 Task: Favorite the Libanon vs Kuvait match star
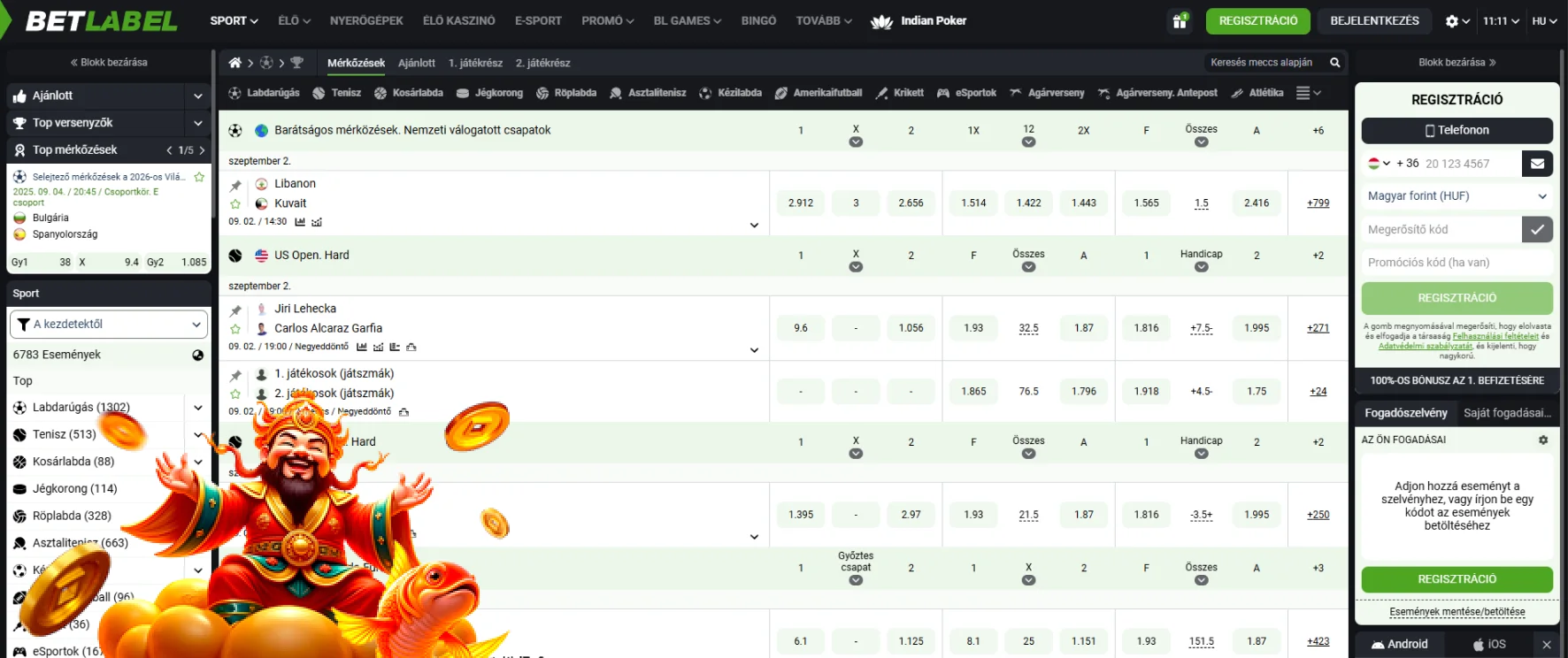[235, 204]
